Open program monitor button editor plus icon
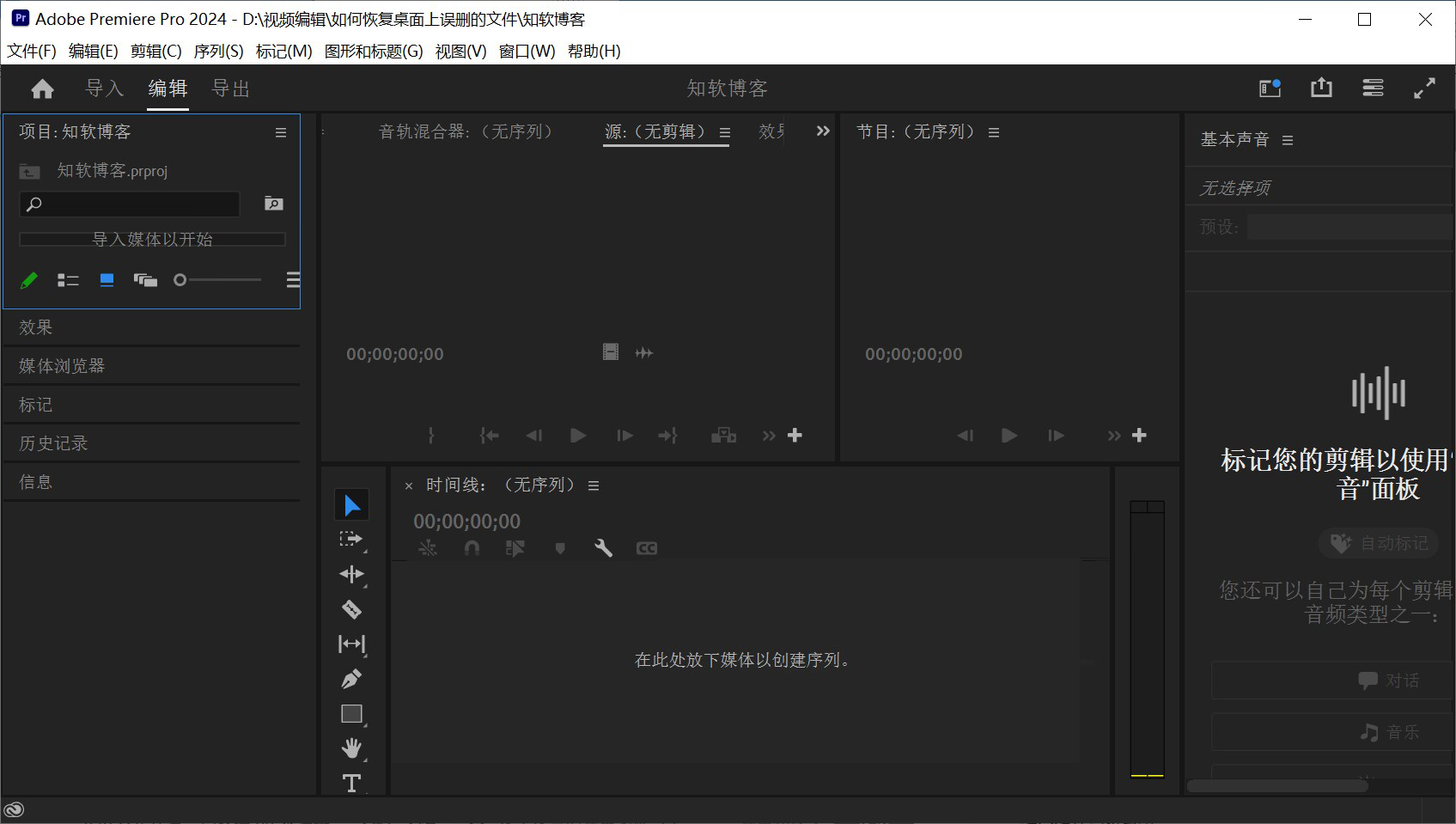The width and height of the screenshot is (1456, 824). [1139, 436]
